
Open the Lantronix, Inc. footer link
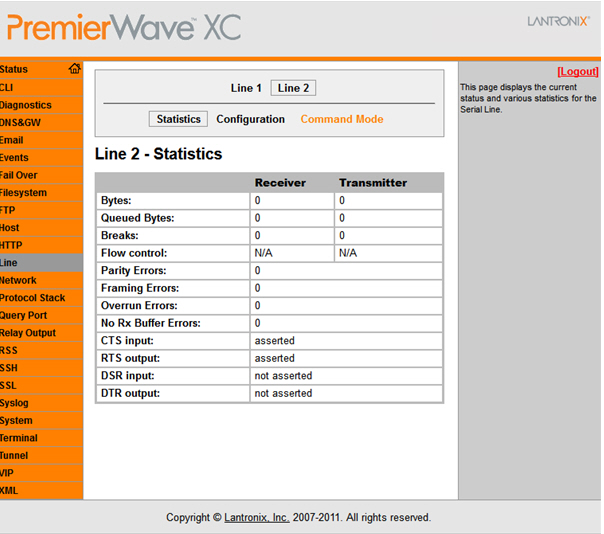pyautogui.click(x=257, y=518)
